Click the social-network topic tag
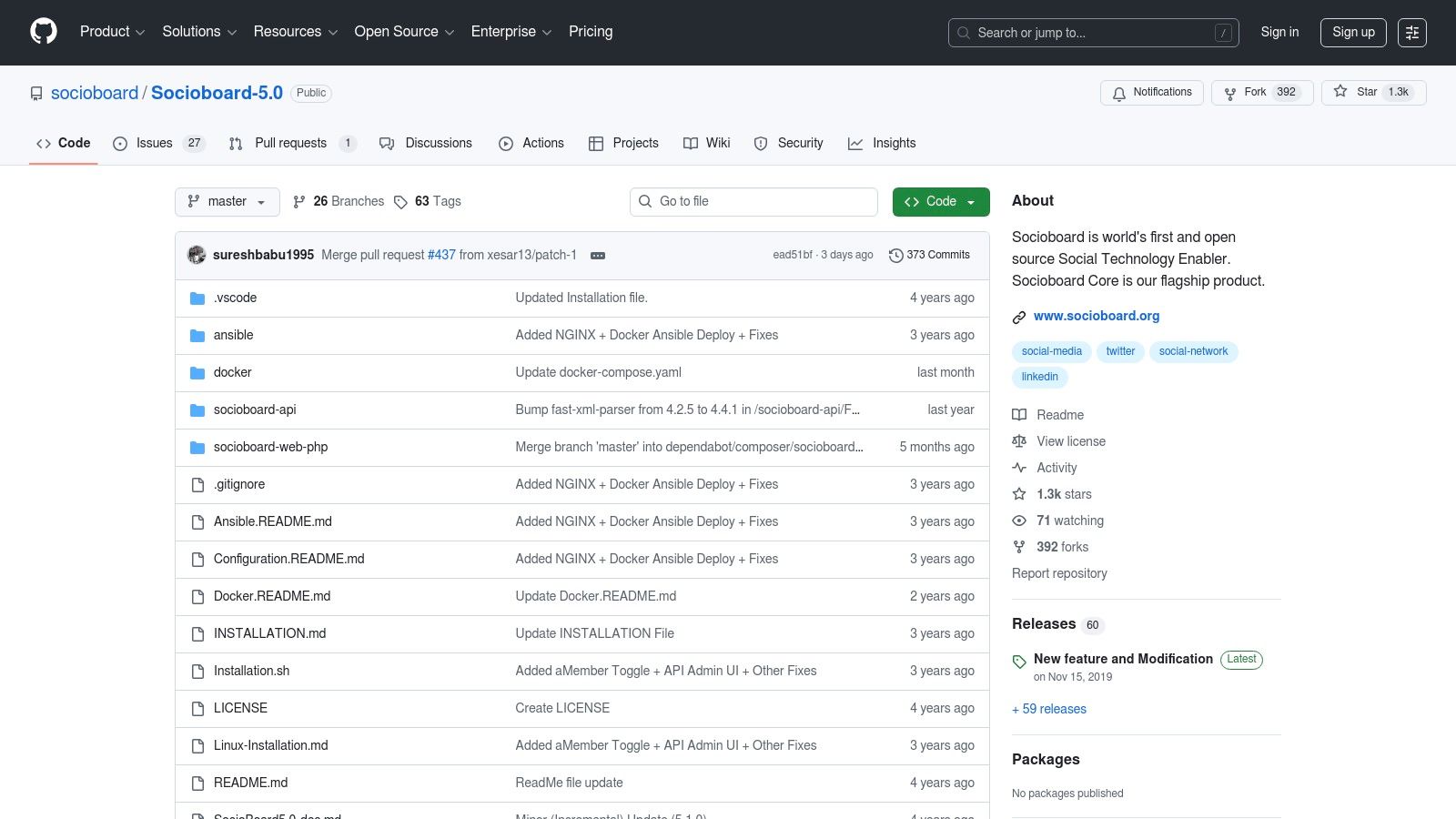Screen dimensions: 1456x819 click(1193, 351)
